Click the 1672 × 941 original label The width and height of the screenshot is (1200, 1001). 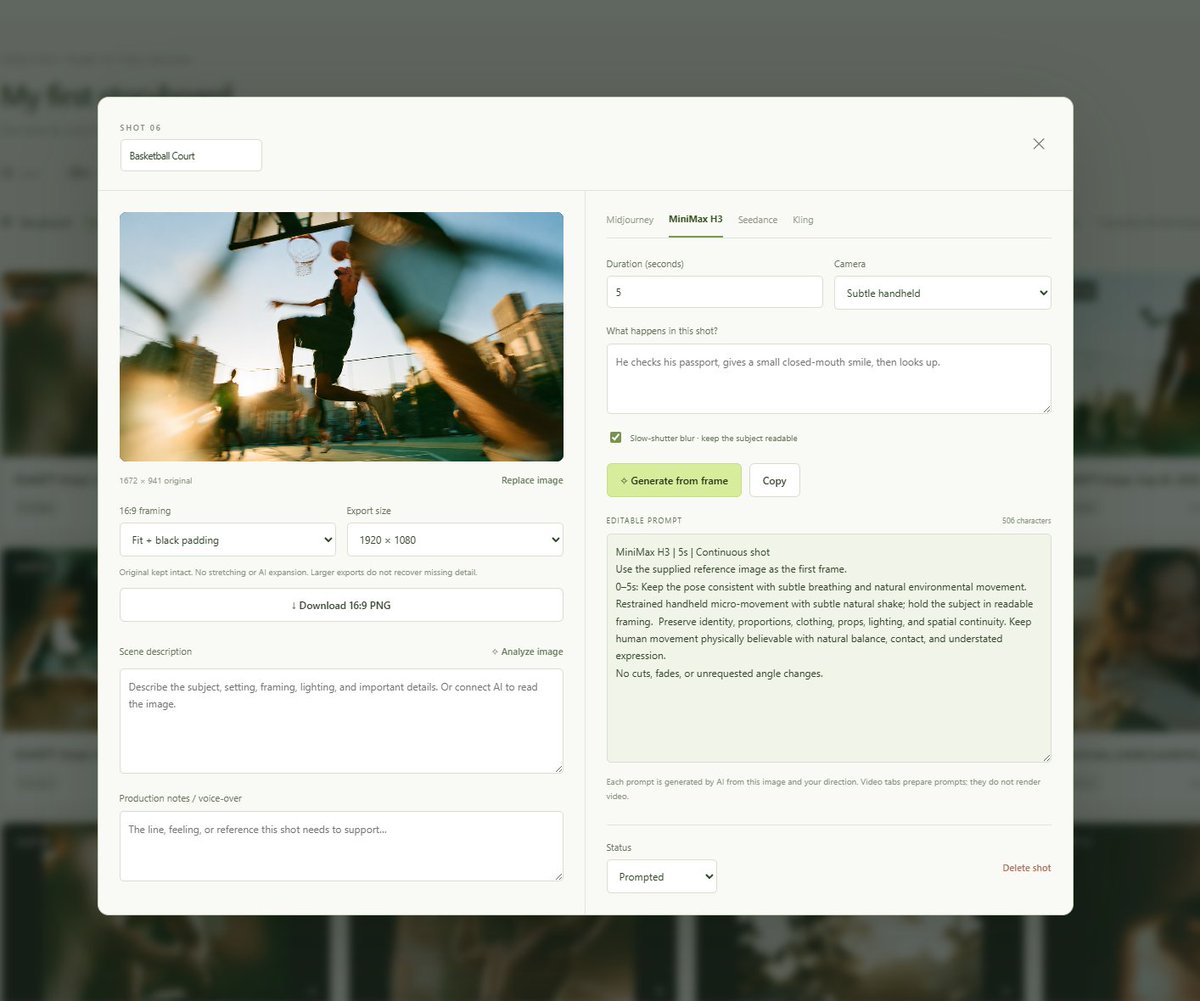pos(155,481)
